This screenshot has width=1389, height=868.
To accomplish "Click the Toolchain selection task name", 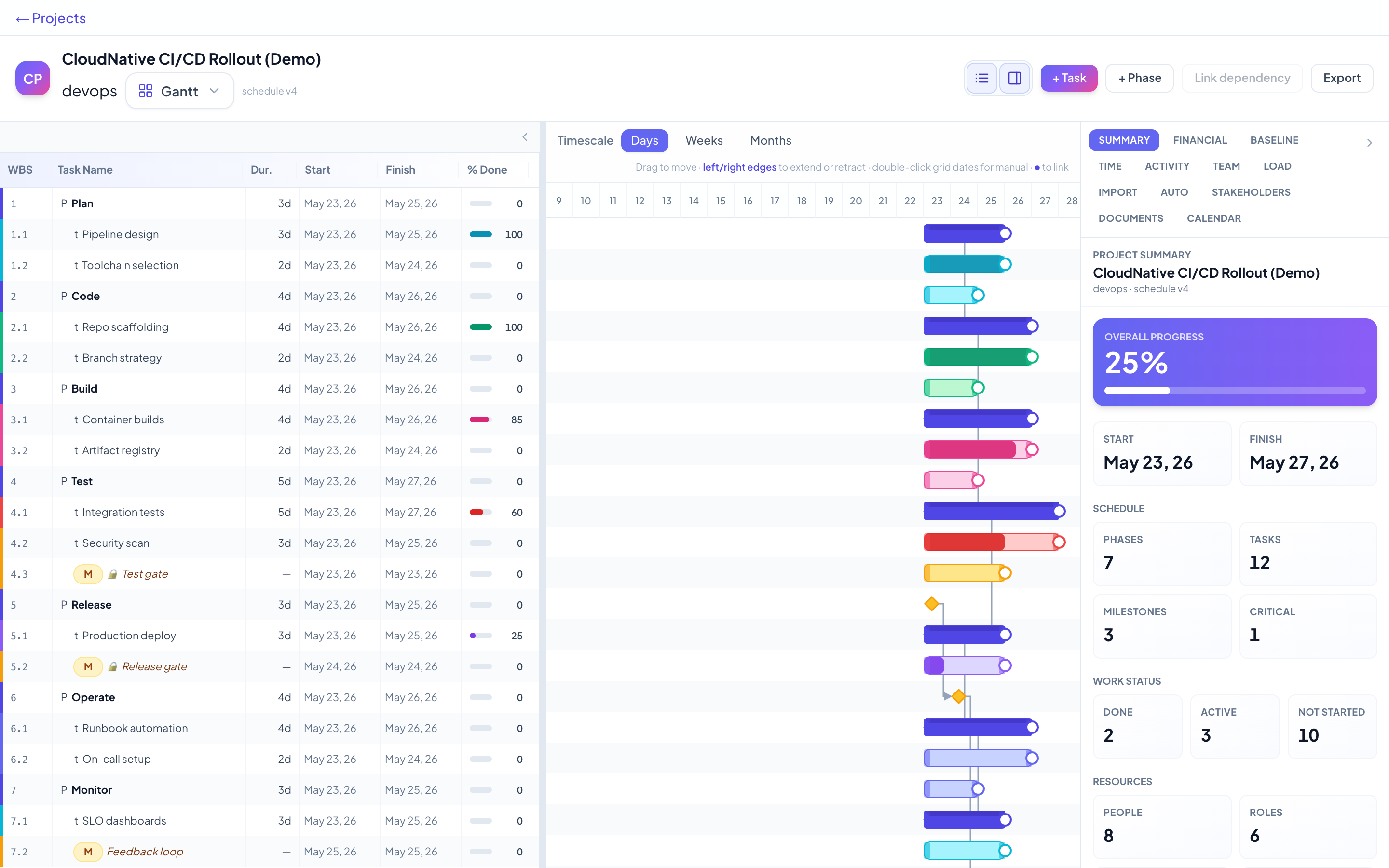I will (130, 265).
